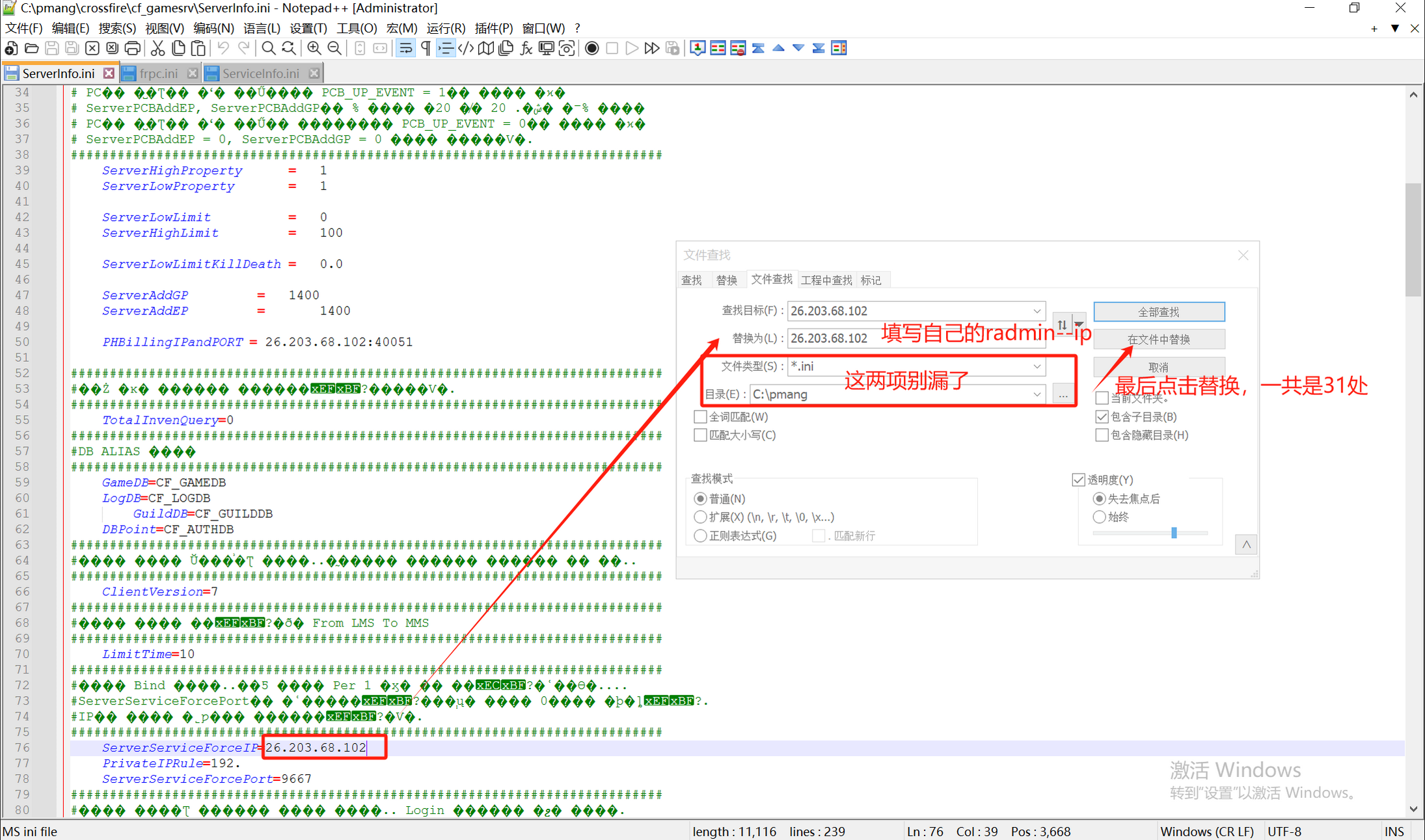Viewport: 1425px width, 840px height.
Task: Expand the 查找目标 search history dropdown
Action: pos(1037,311)
